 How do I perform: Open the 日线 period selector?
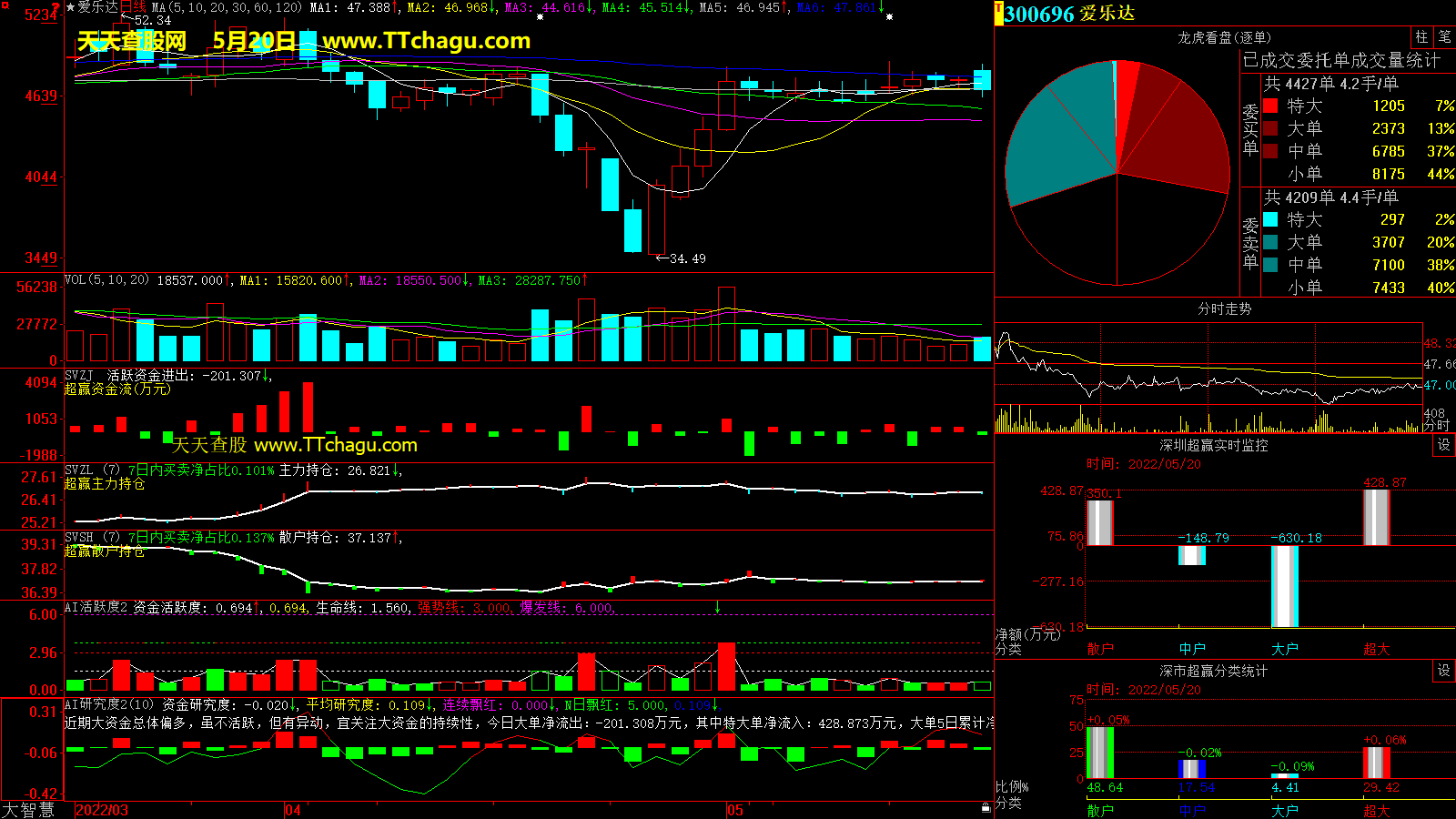[133, 7]
